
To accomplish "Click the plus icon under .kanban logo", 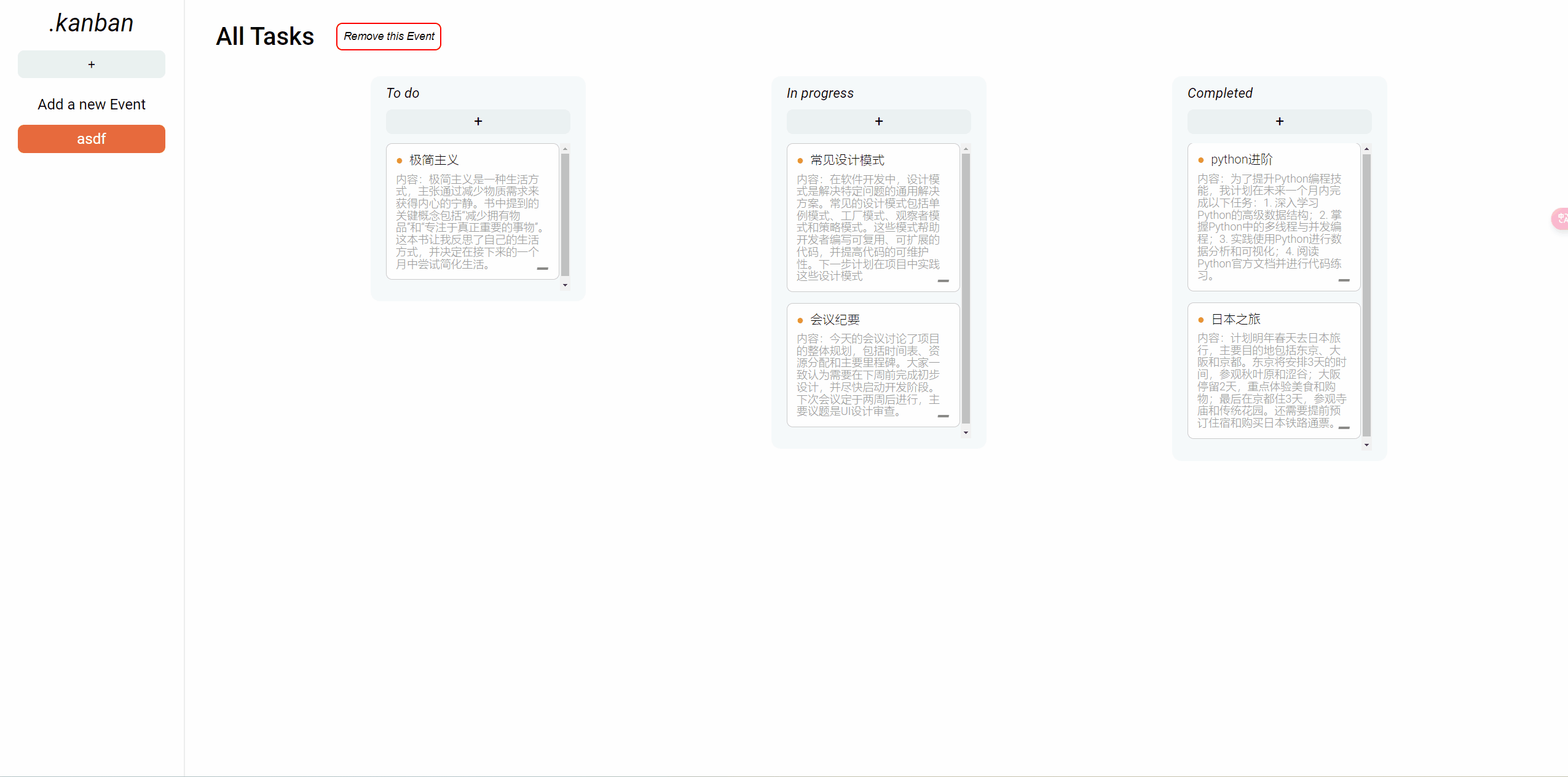I will pos(91,65).
